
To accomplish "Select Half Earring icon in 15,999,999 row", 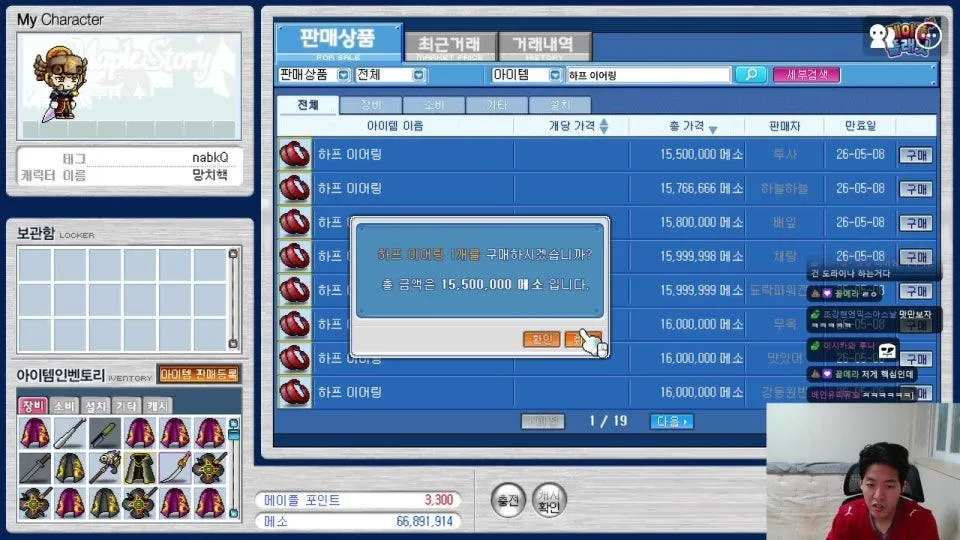I will point(294,290).
